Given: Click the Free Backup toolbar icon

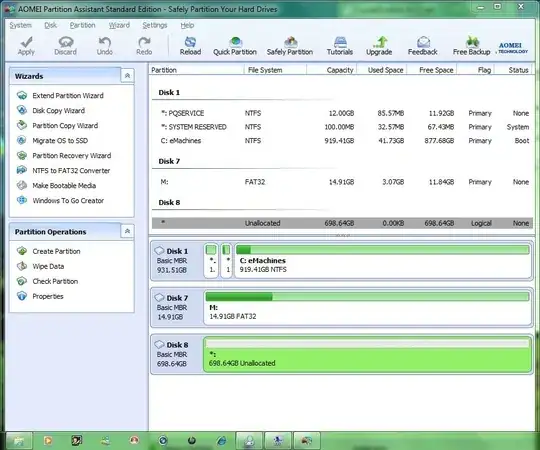Looking at the screenshot, I should (x=471, y=46).
